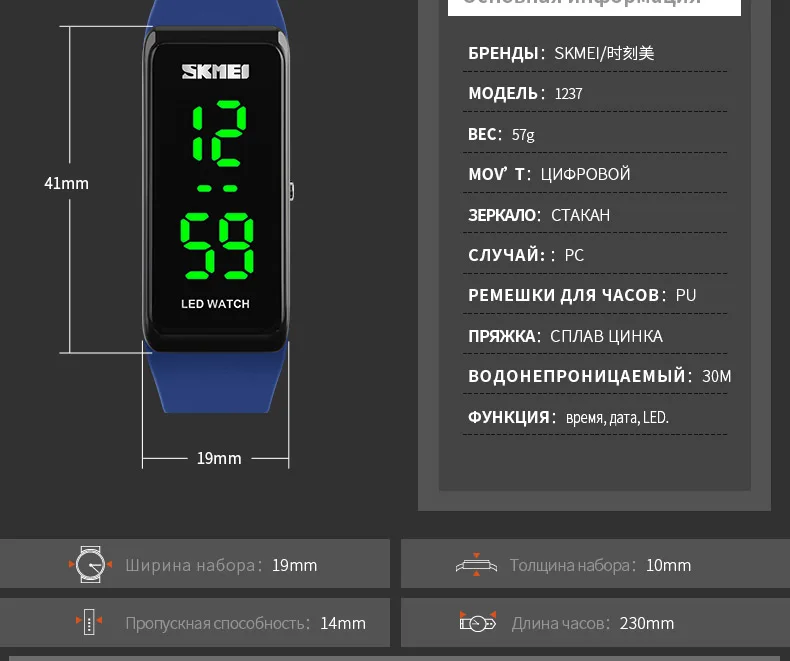The image size is (790, 661).
Task: Select the ЦИФРОВОЙ movement value
Action: [585, 174]
